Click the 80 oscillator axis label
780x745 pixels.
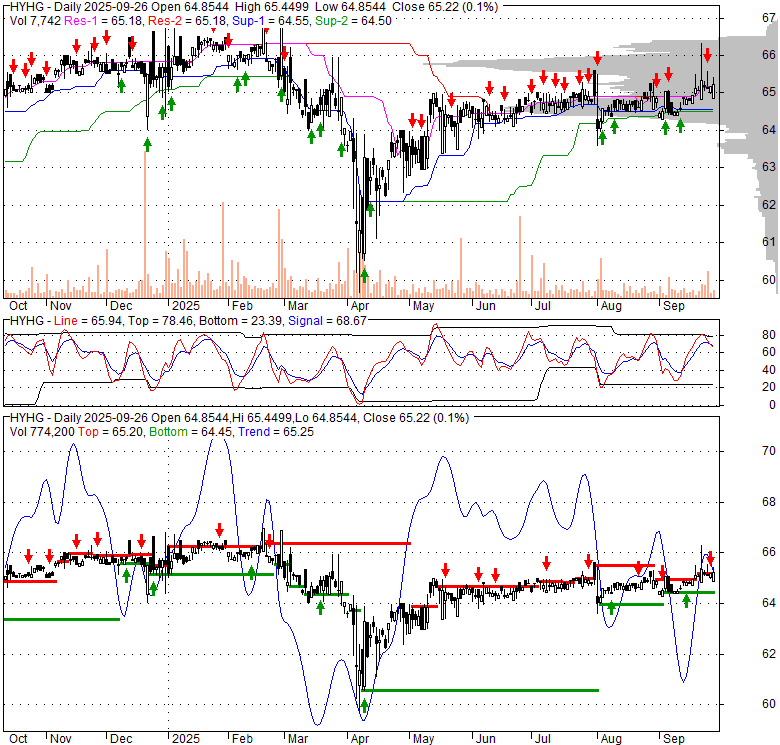pos(769,335)
